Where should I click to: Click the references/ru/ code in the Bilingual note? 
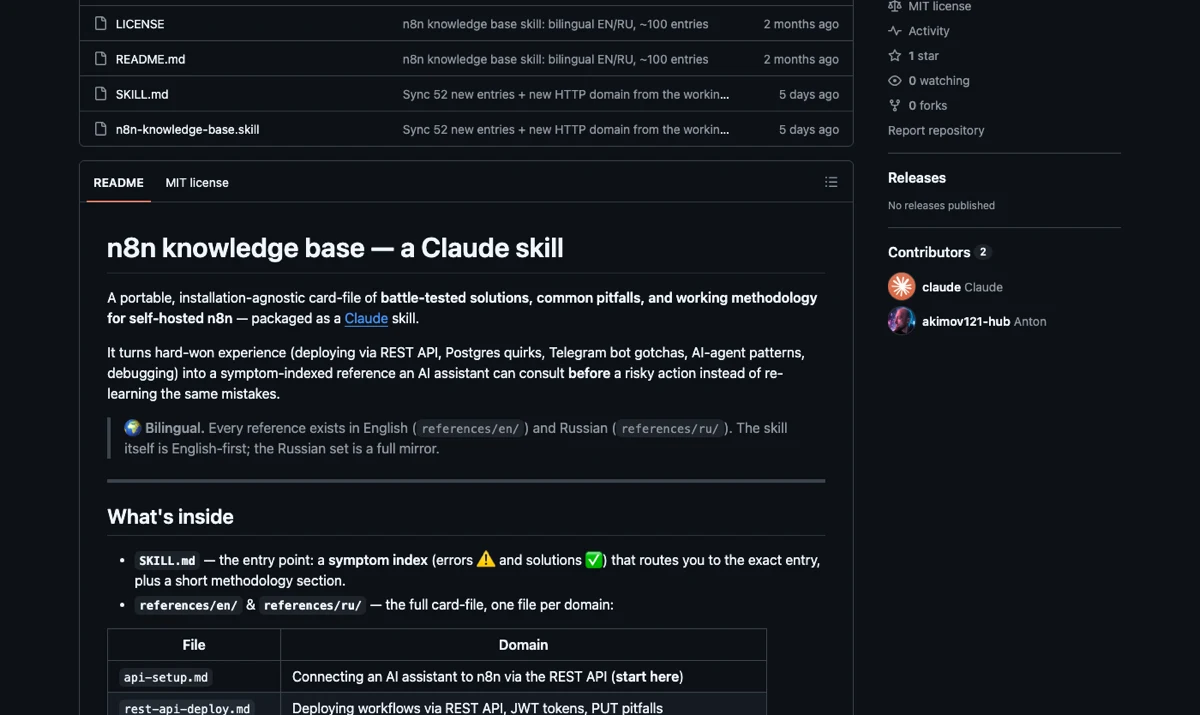pyautogui.click(x=668, y=429)
